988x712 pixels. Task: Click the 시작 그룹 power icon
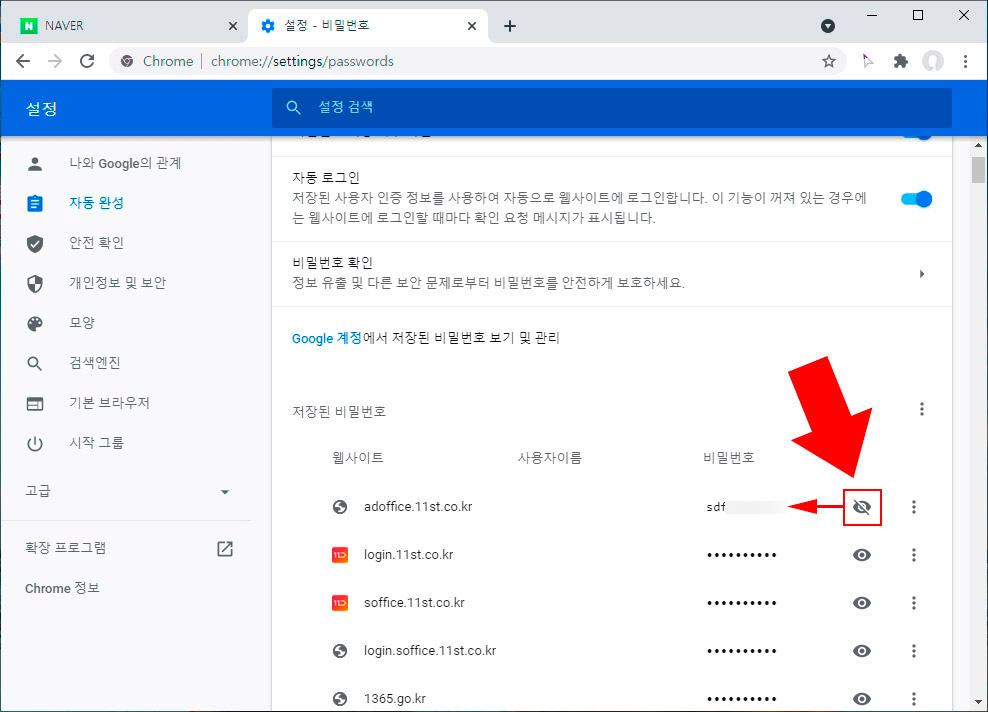[35, 444]
